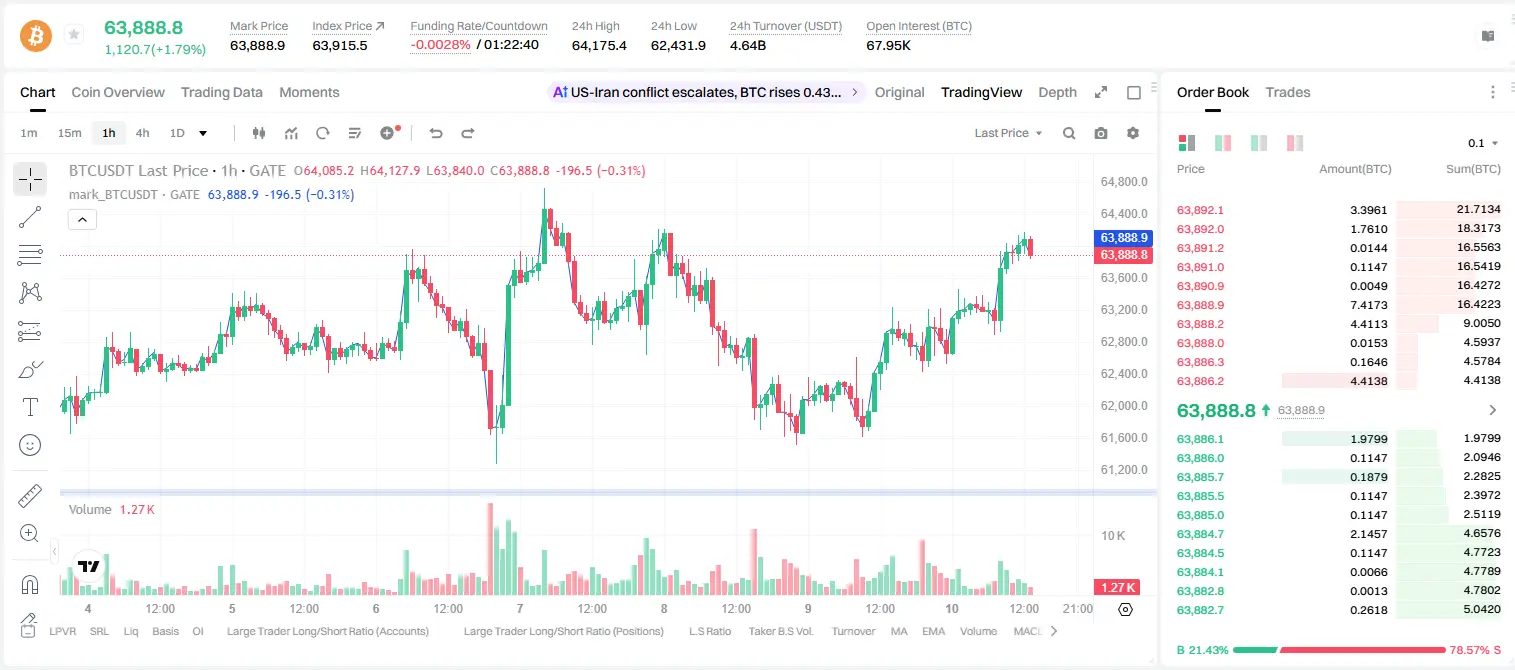The height and width of the screenshot is (670, 1515).
Task: Search symbols with magnifier icon
Action: point(1069,133)
